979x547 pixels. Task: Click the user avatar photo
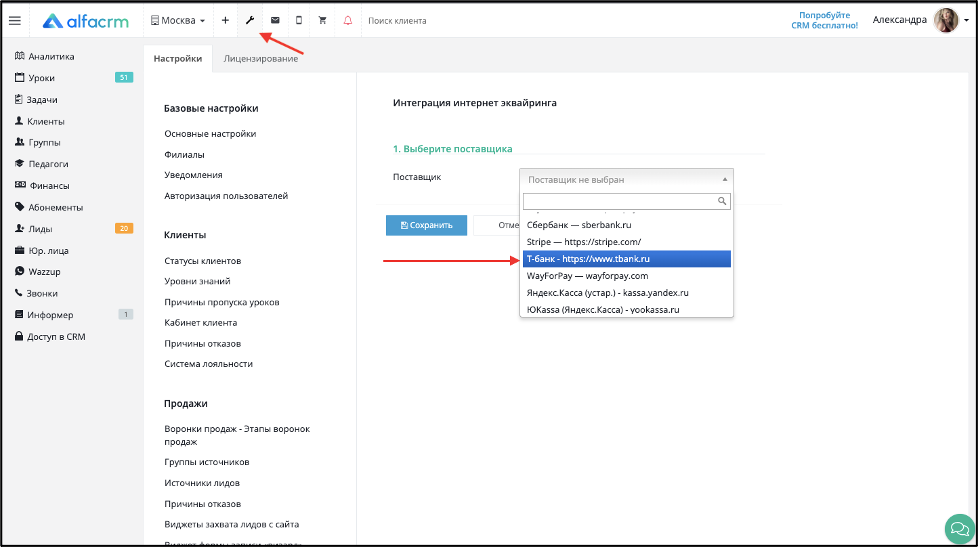point(946,21)
